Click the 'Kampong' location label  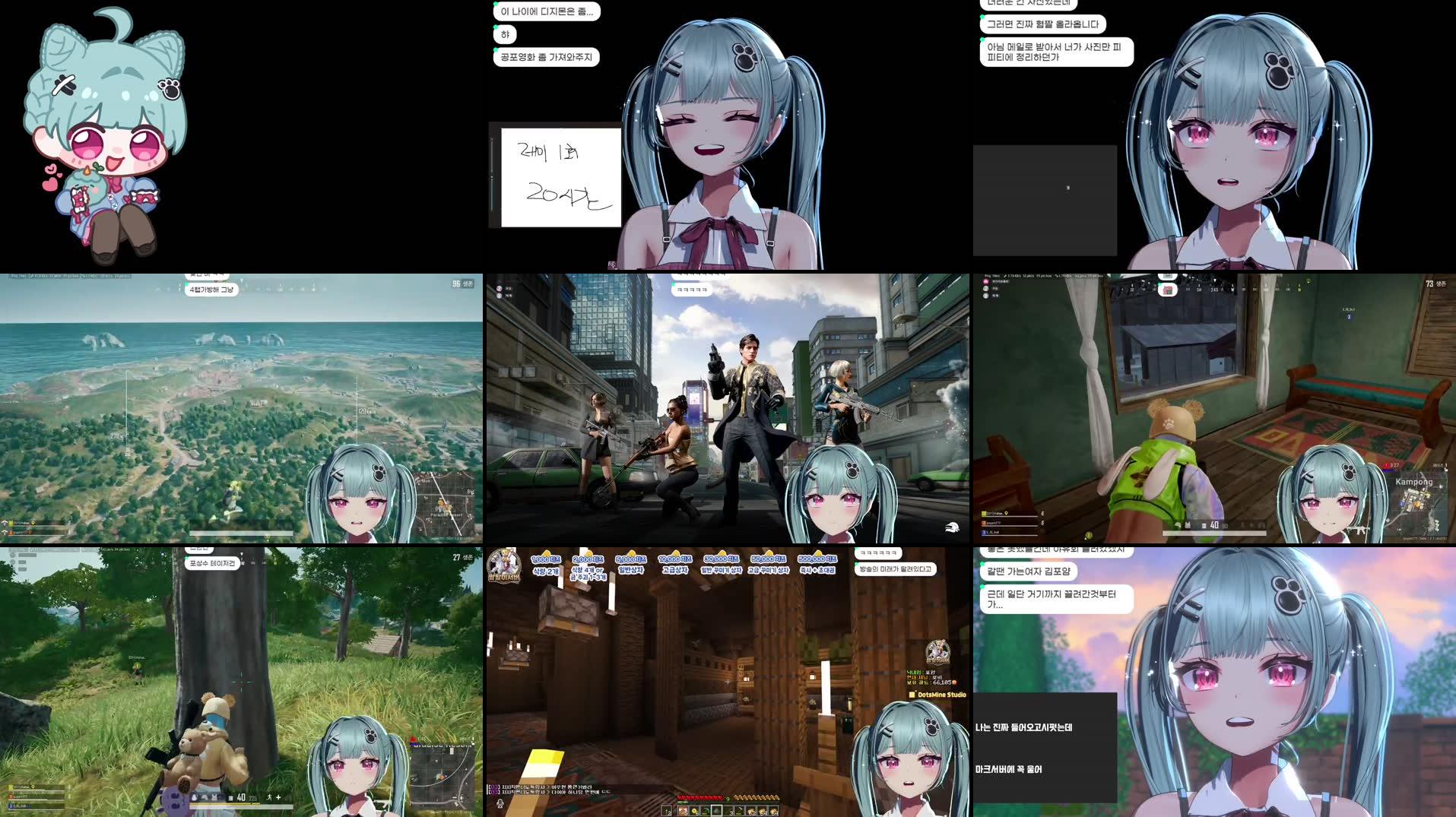1413,482
